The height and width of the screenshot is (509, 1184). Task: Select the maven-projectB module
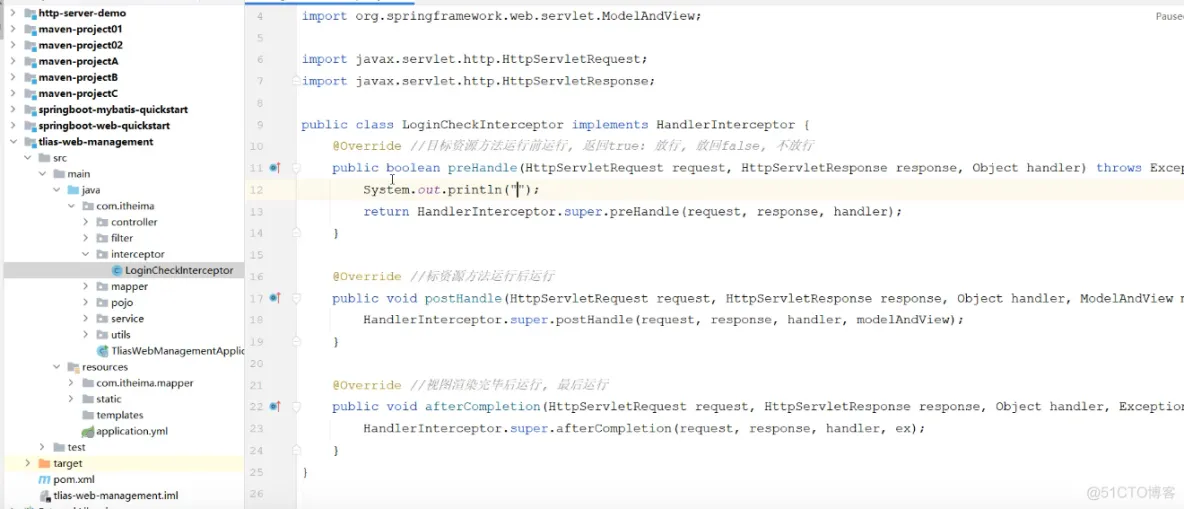[x=71, y=77]
